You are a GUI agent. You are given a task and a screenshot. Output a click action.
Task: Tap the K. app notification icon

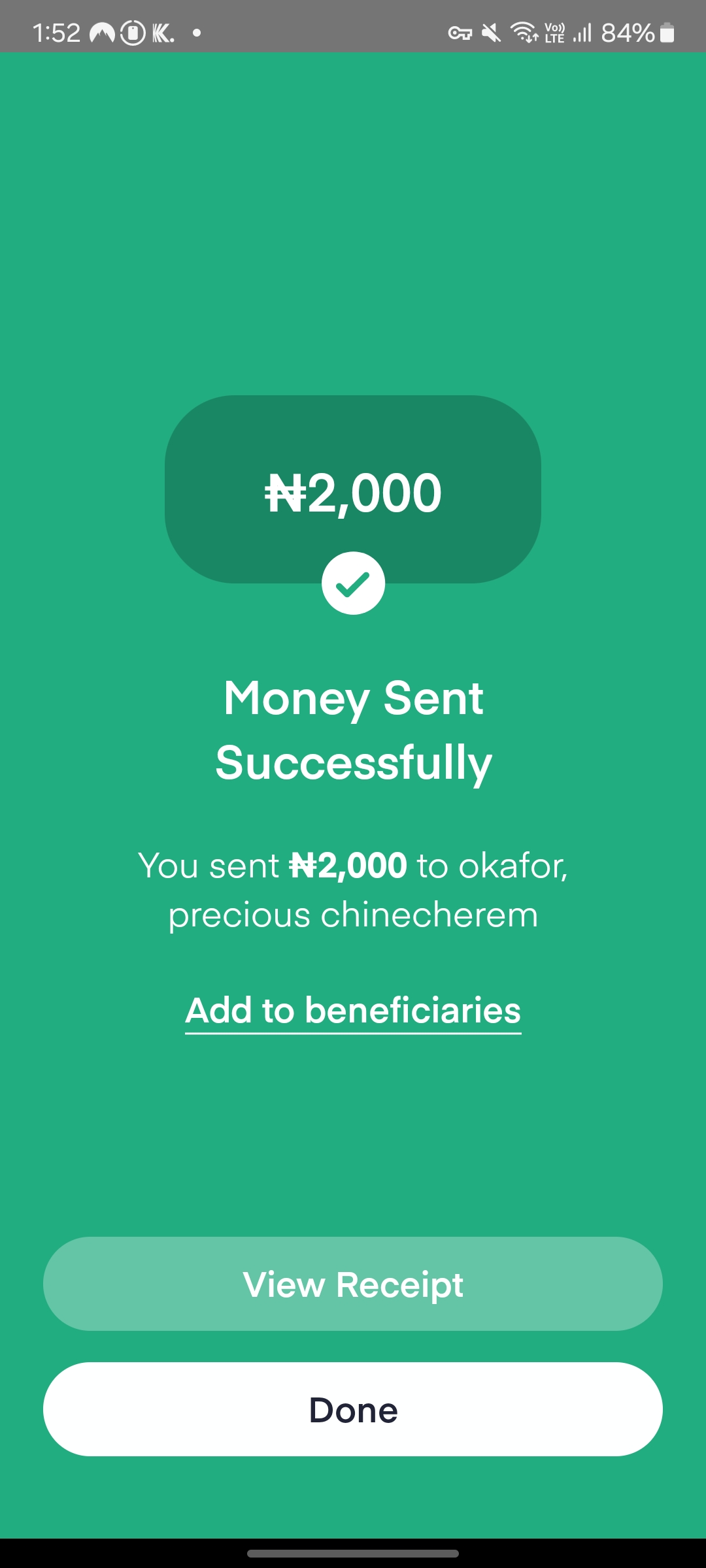click(163, 33)
